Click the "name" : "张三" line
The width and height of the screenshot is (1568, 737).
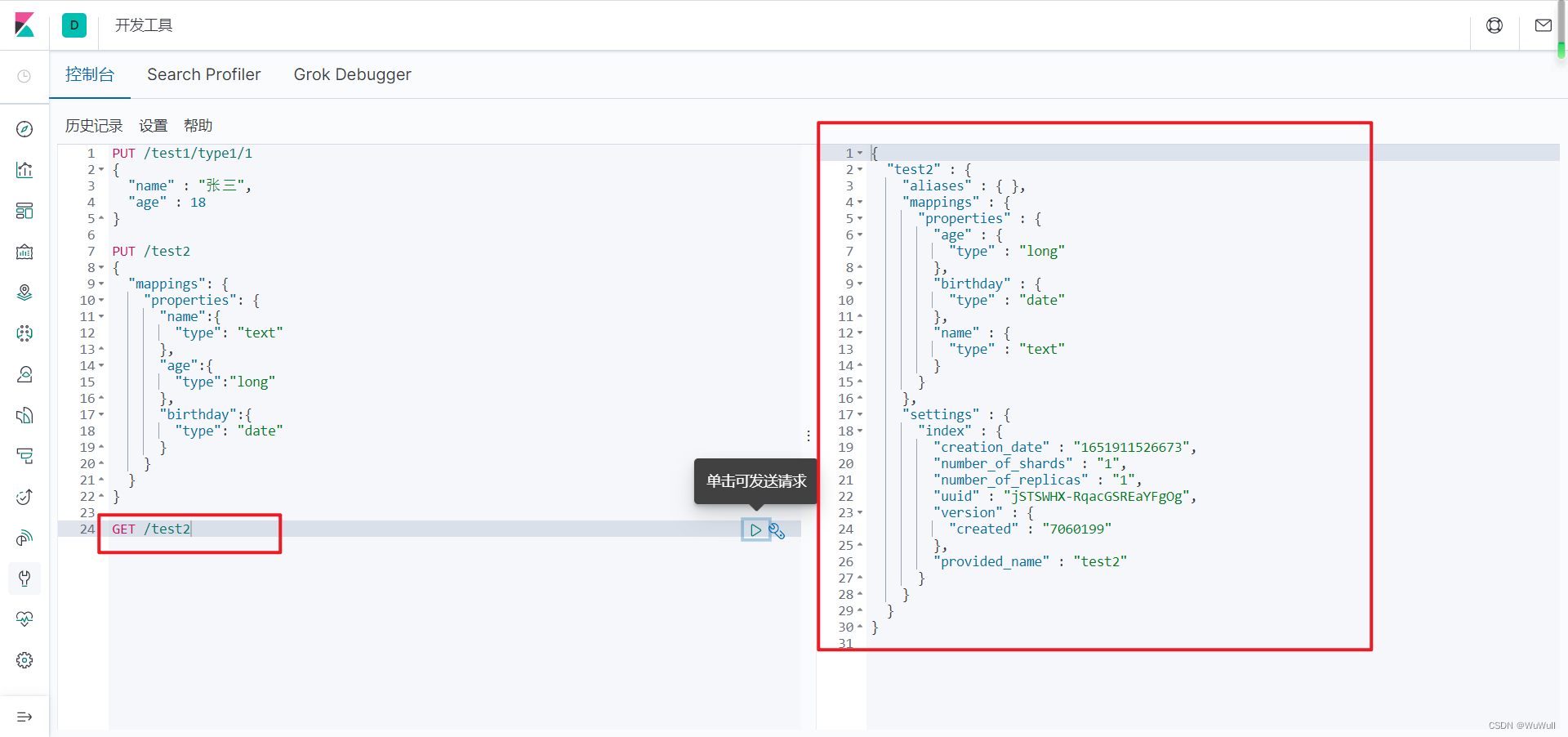189,186
